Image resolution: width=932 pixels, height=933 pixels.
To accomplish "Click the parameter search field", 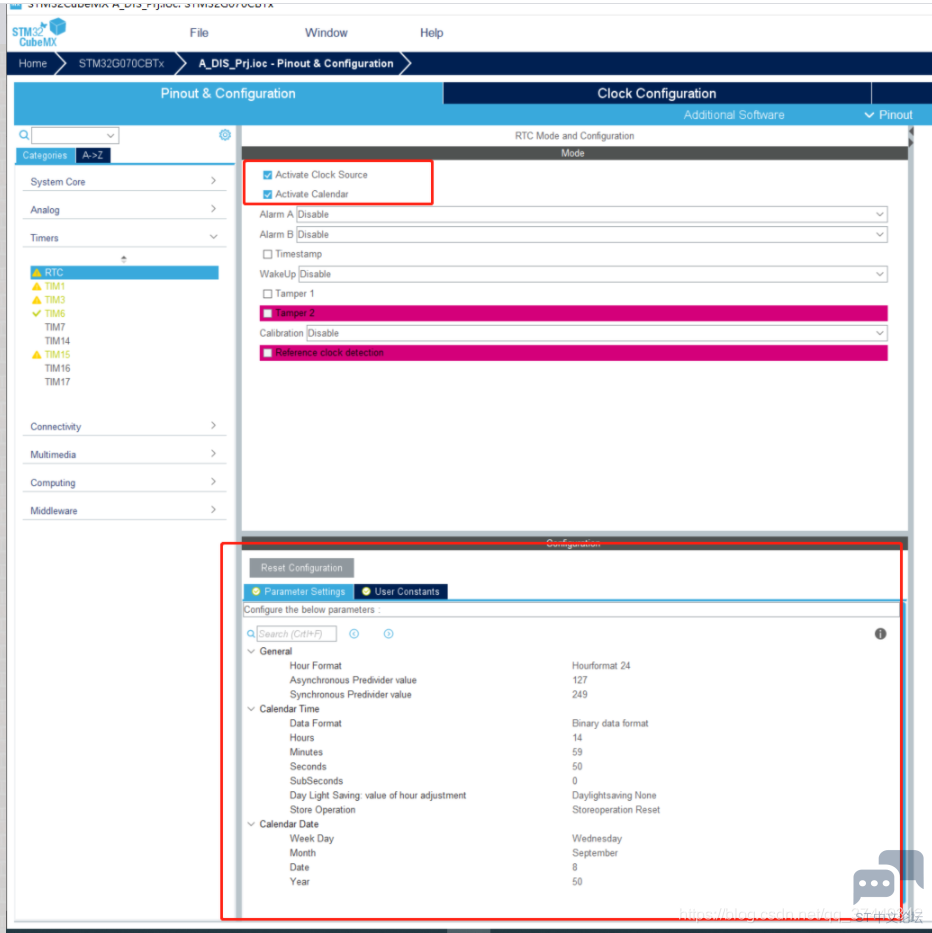I will (296, 634).
